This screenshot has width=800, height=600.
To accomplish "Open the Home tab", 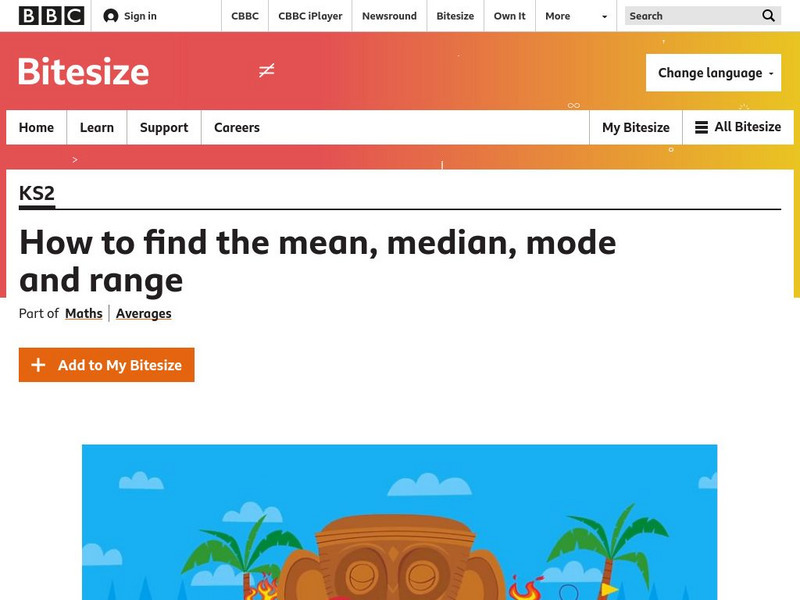I will [36, 127].
